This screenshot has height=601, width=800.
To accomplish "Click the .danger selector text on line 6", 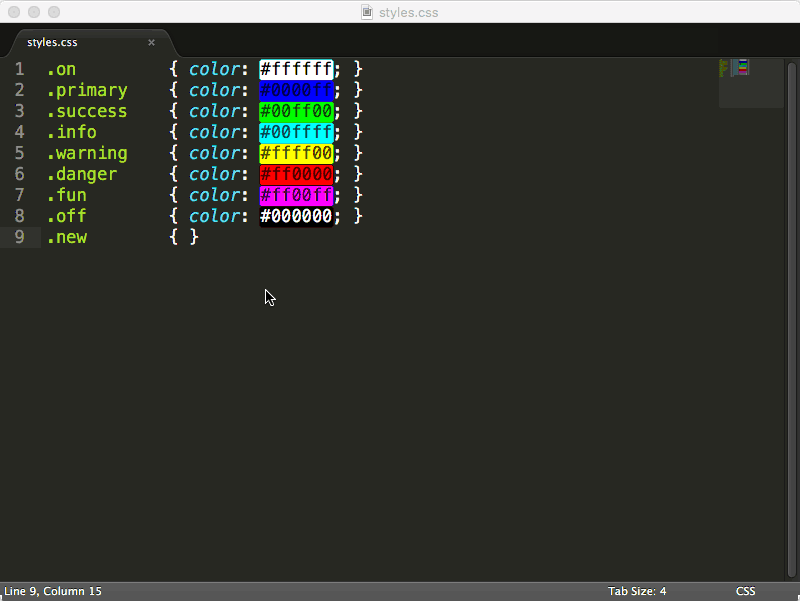I will coord(82,173).
